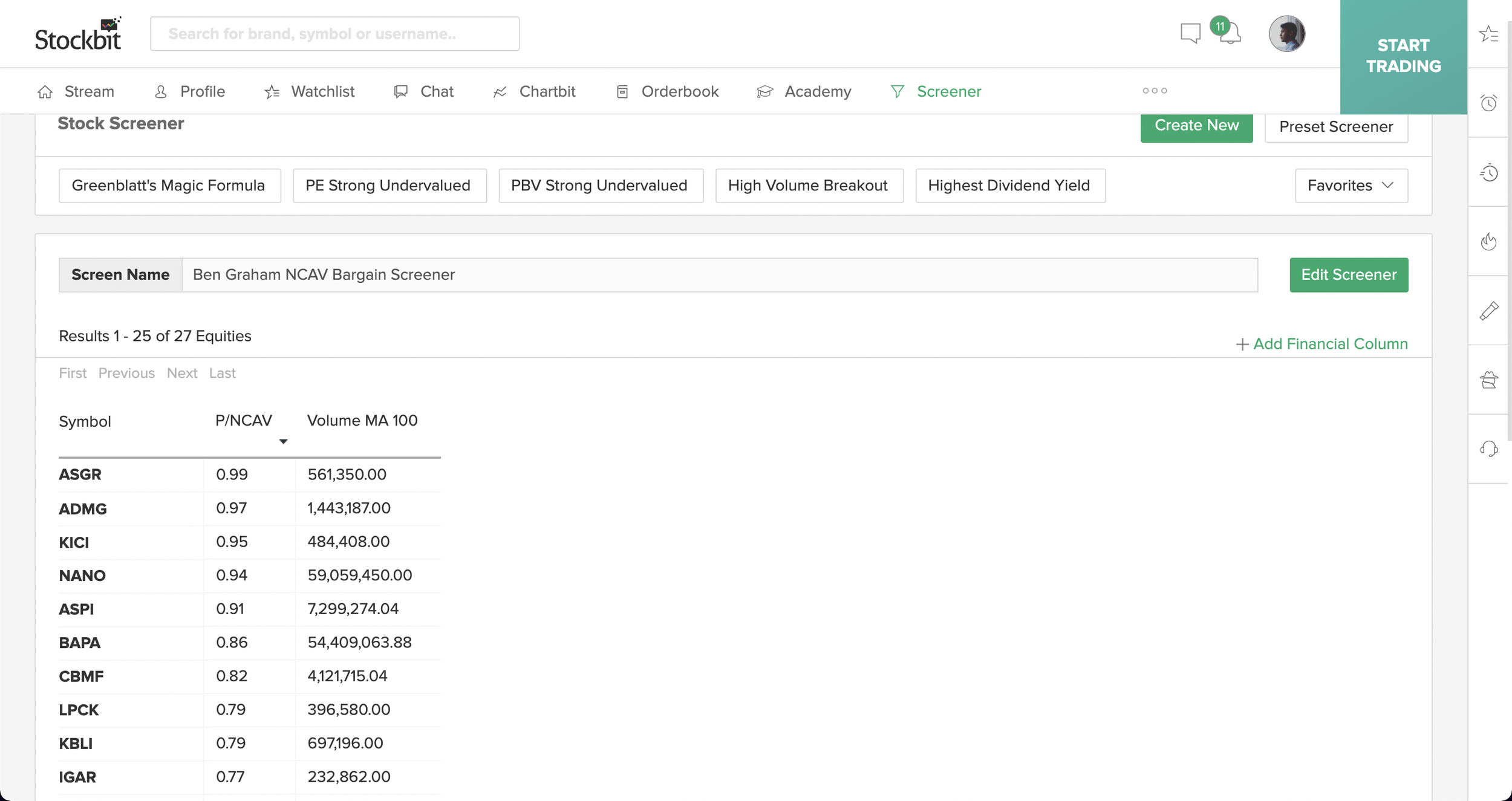Open the Preset Screener button
The height and width of the screenshot is (801, 1512).
[x=1336, y=126]
